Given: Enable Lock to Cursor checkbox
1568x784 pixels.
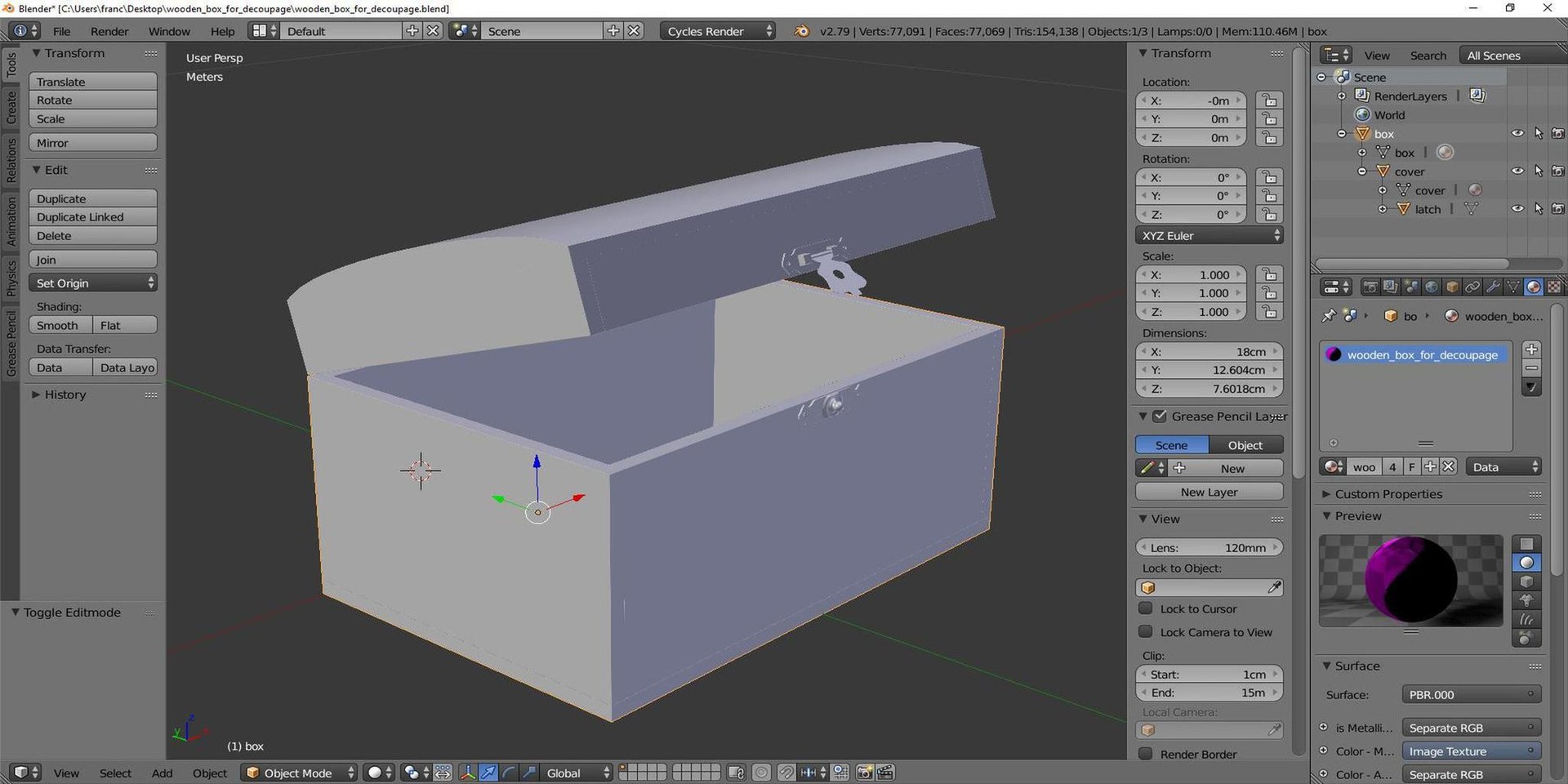Looking at the screenshot, I should pyautogui.click(x=1146, y=608).
